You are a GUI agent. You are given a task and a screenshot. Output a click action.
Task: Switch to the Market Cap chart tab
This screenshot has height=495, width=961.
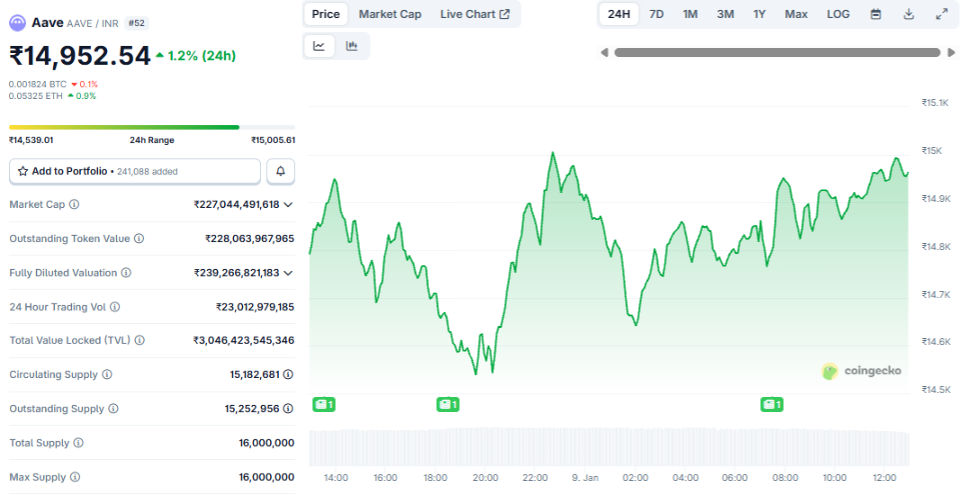click(x=390, y=14)
